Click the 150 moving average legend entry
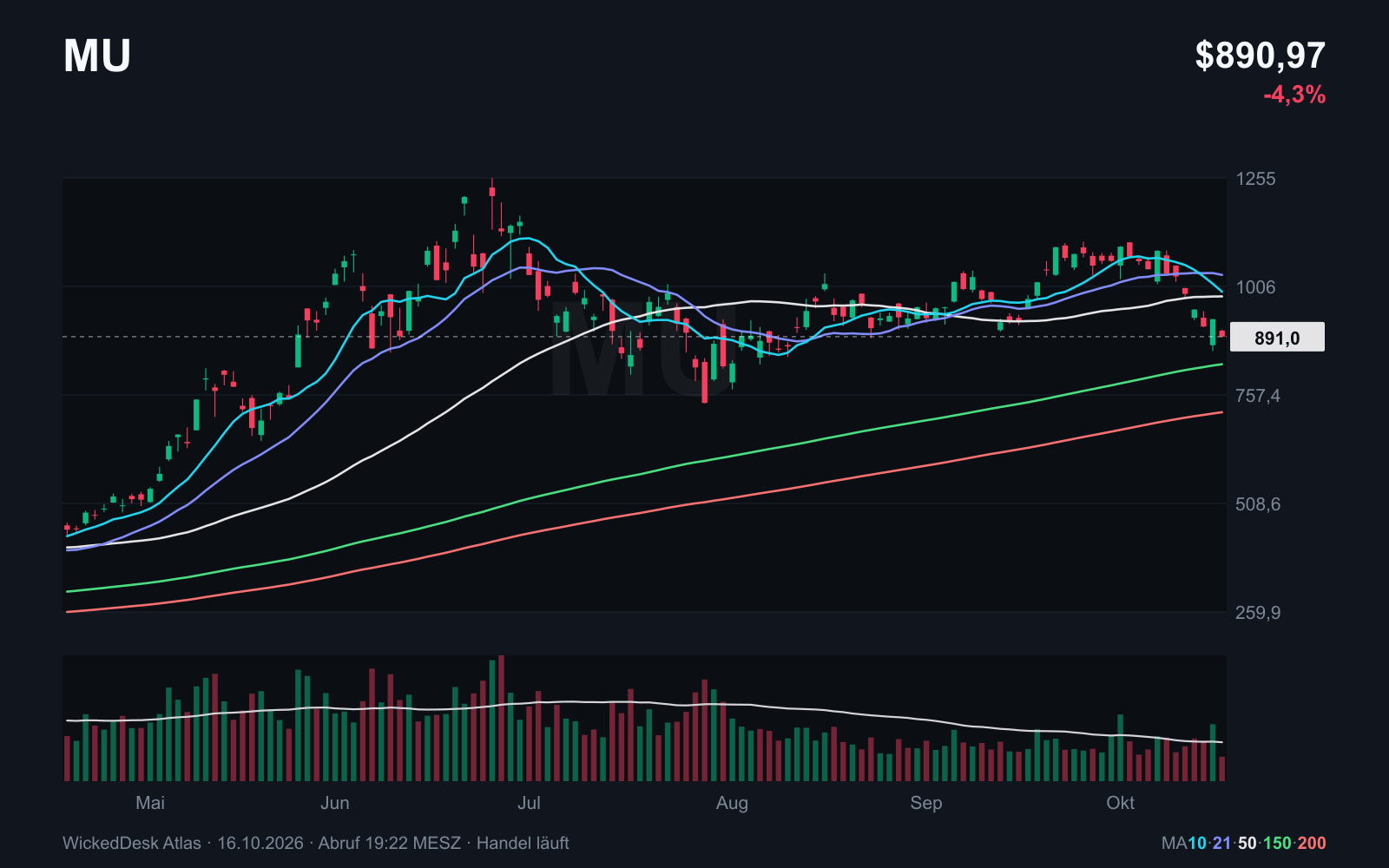Viewport: 1389px width, 868px height. click(1277, 843)
